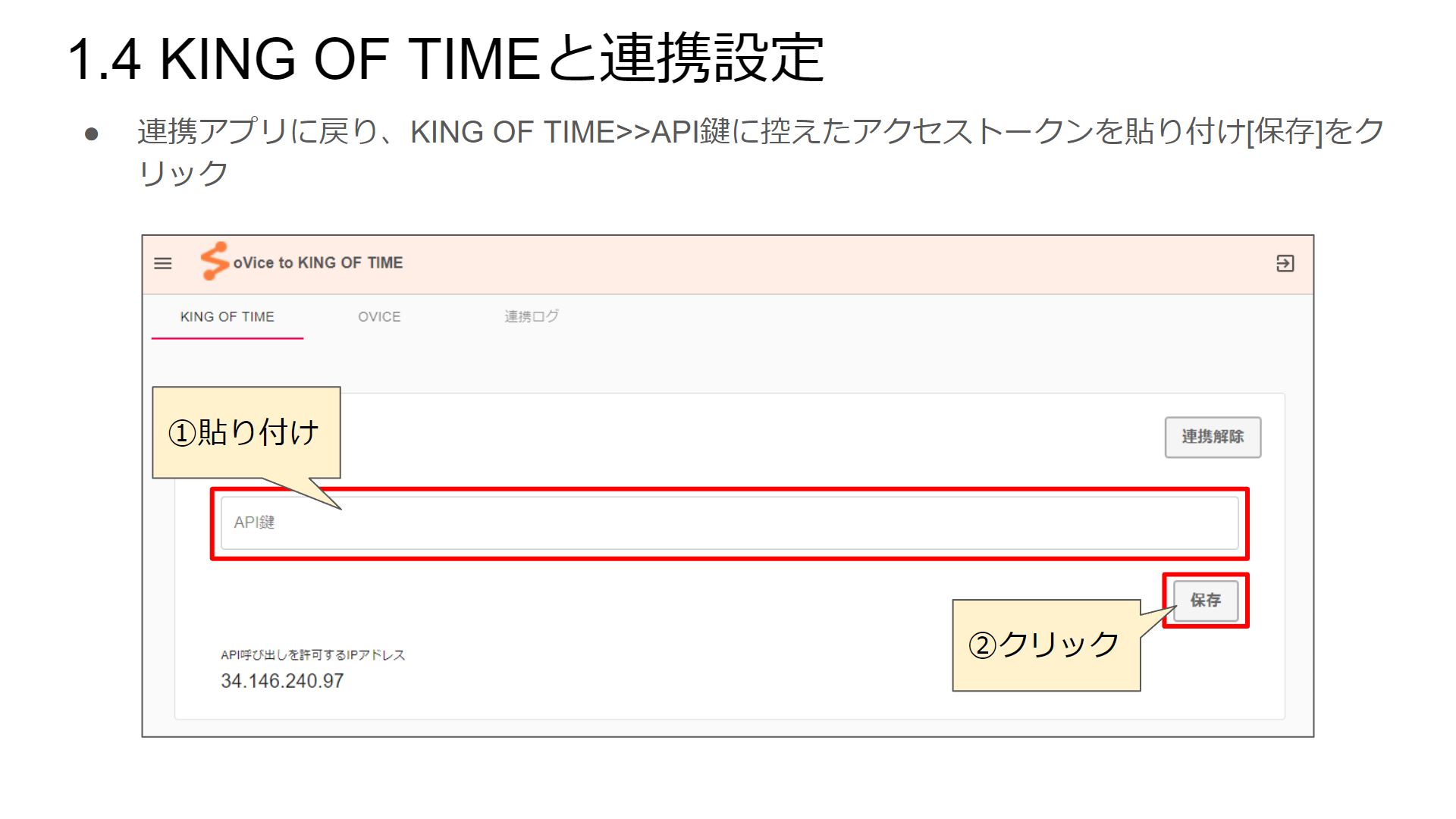The image size is (1456, 819).
Task: Click the 保存 button
Action: coord(1206,601)
